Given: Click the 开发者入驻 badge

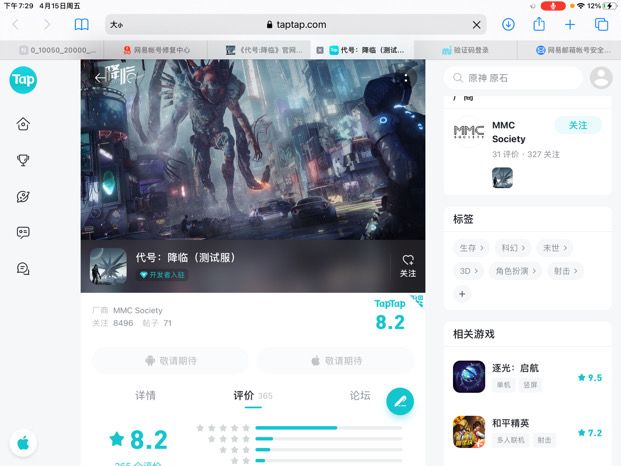Looking at the screenshot, I should coord(163,275).
